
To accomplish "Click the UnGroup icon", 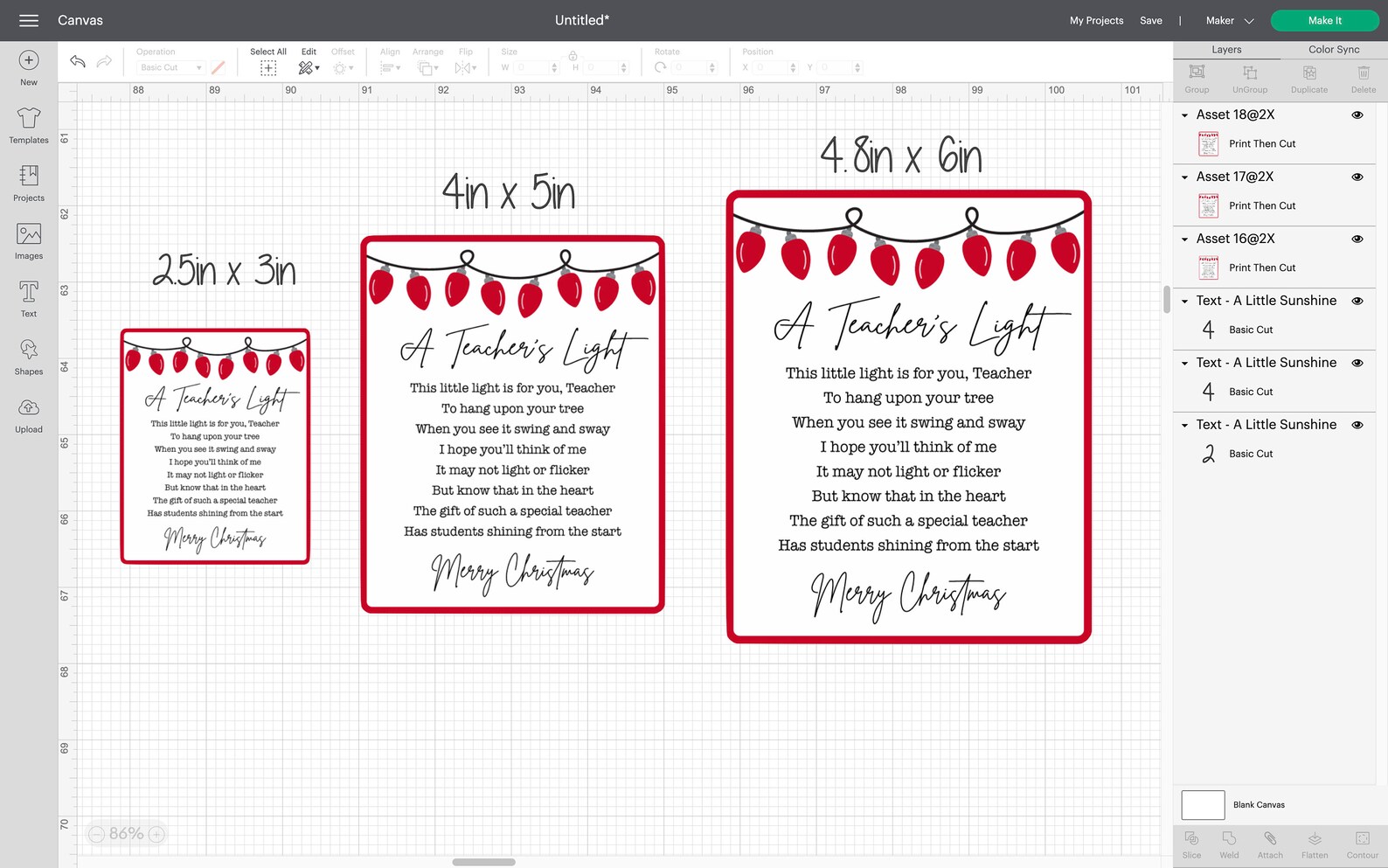I will (1250, 73).
